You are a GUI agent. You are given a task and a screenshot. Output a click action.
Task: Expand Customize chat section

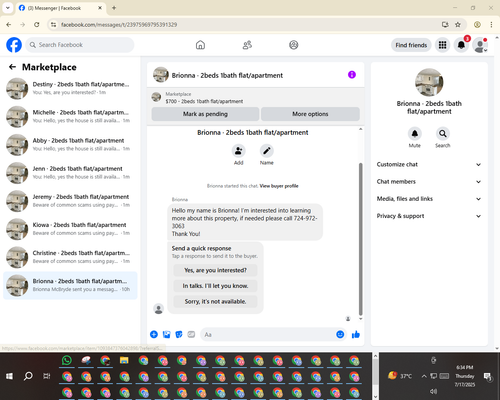[x=429, y=164]
